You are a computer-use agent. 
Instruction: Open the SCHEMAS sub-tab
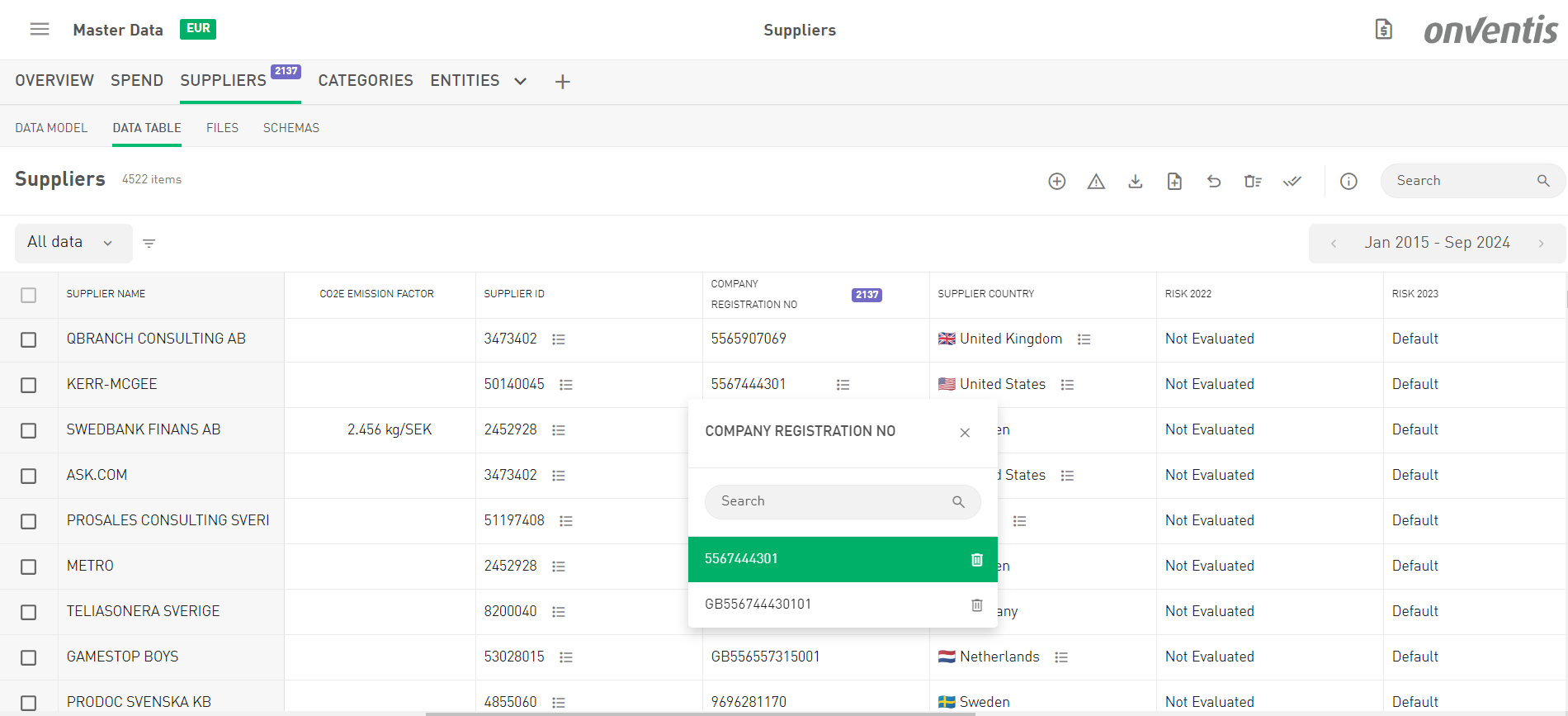(x=290, y=128)
